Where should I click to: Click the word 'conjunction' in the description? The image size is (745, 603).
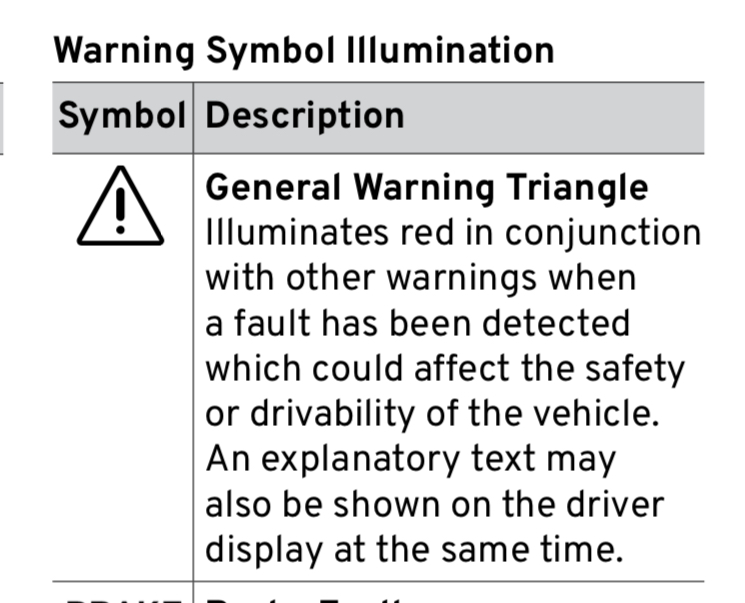(603, 235)
